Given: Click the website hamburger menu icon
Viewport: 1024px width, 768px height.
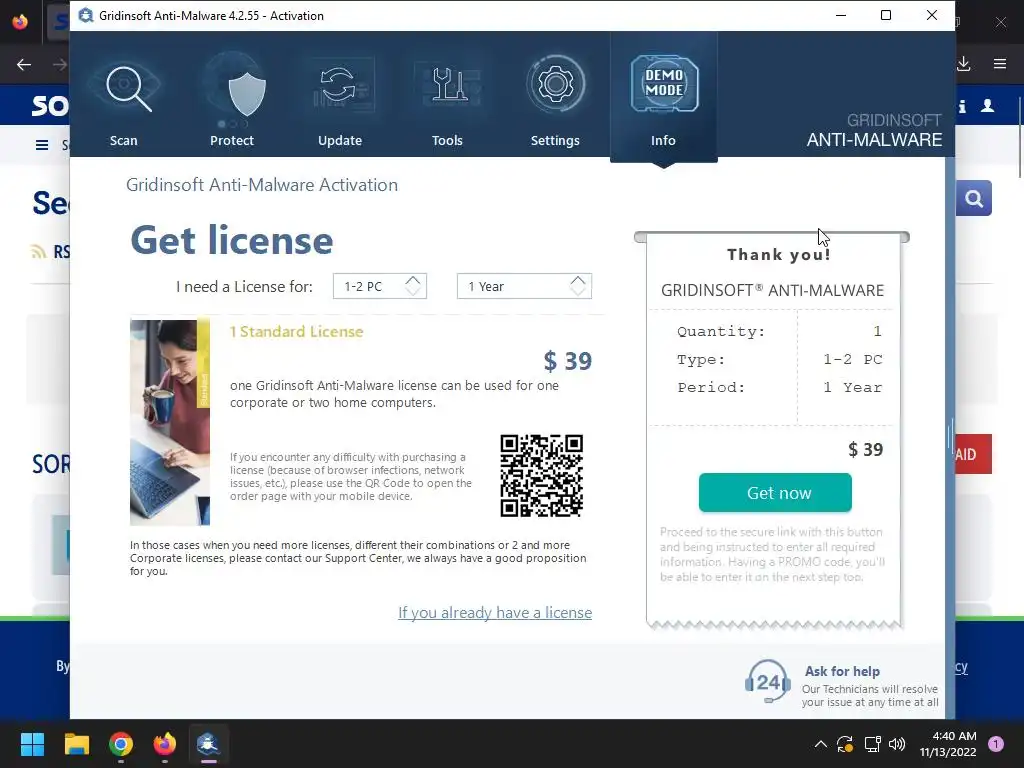Looking at the screenshot, I should point(42,145).
